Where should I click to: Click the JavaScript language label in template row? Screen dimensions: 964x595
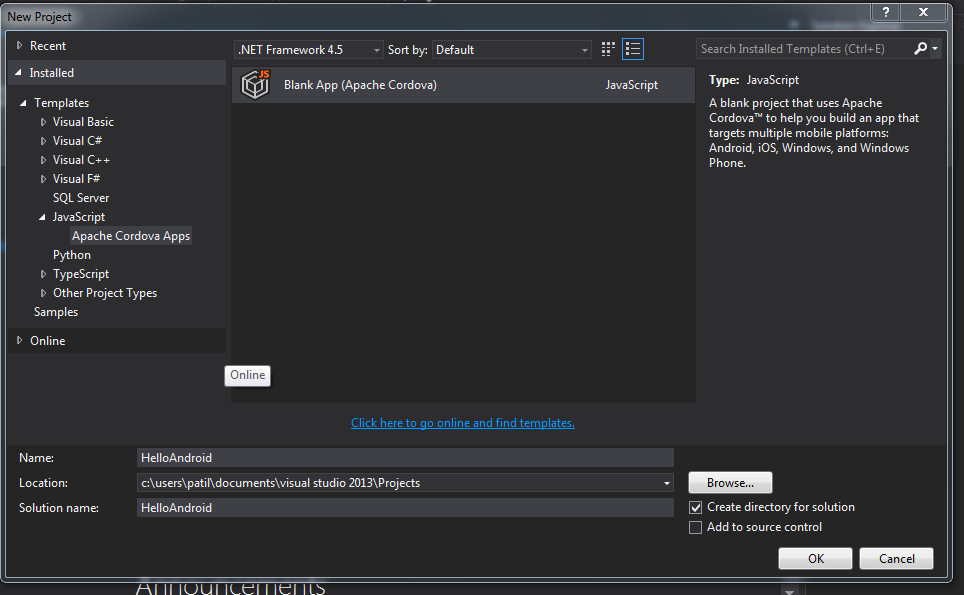[631, 85]
